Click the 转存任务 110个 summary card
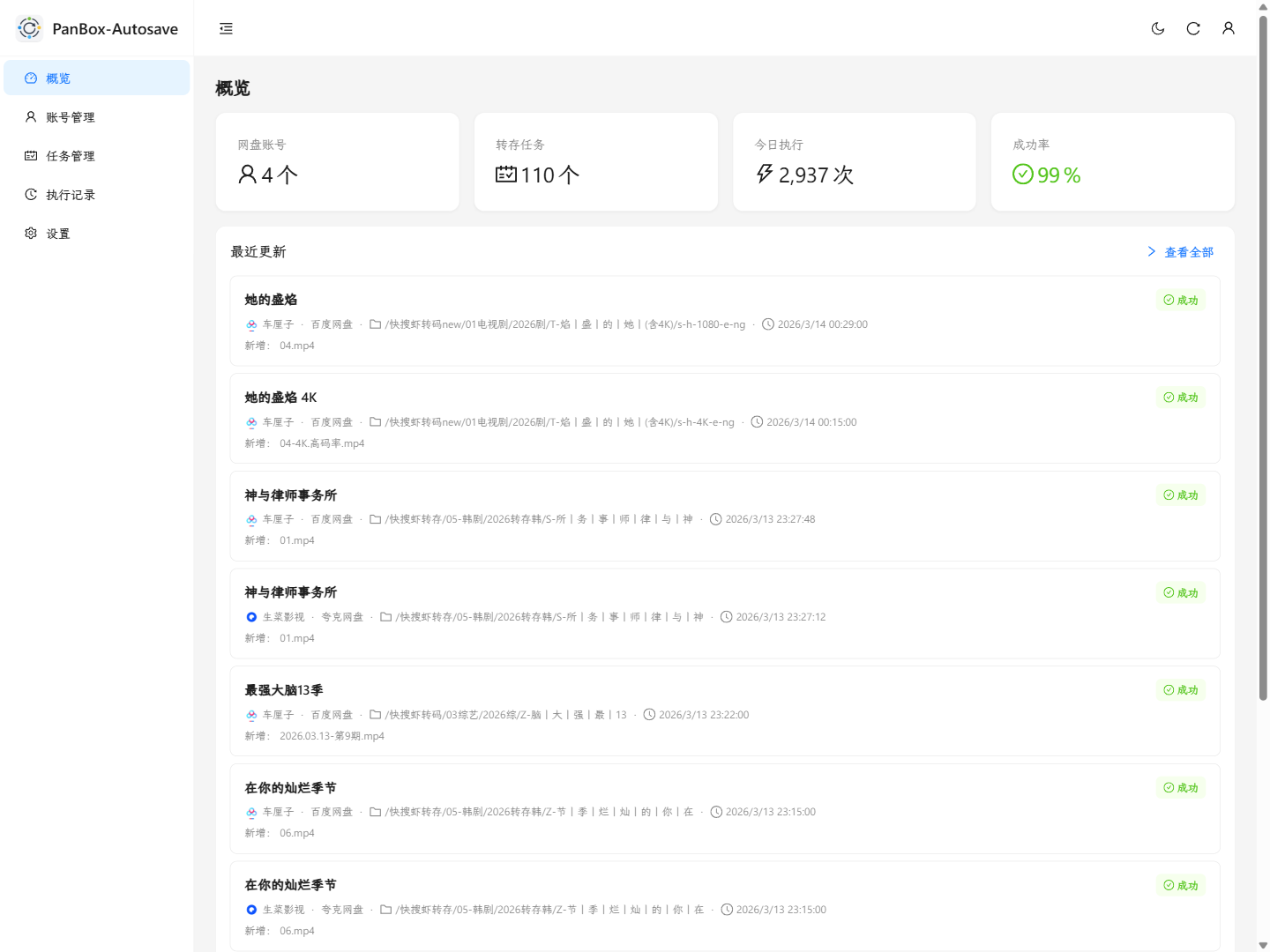This screenshot has height=952, width=1270. pos(595,161)
